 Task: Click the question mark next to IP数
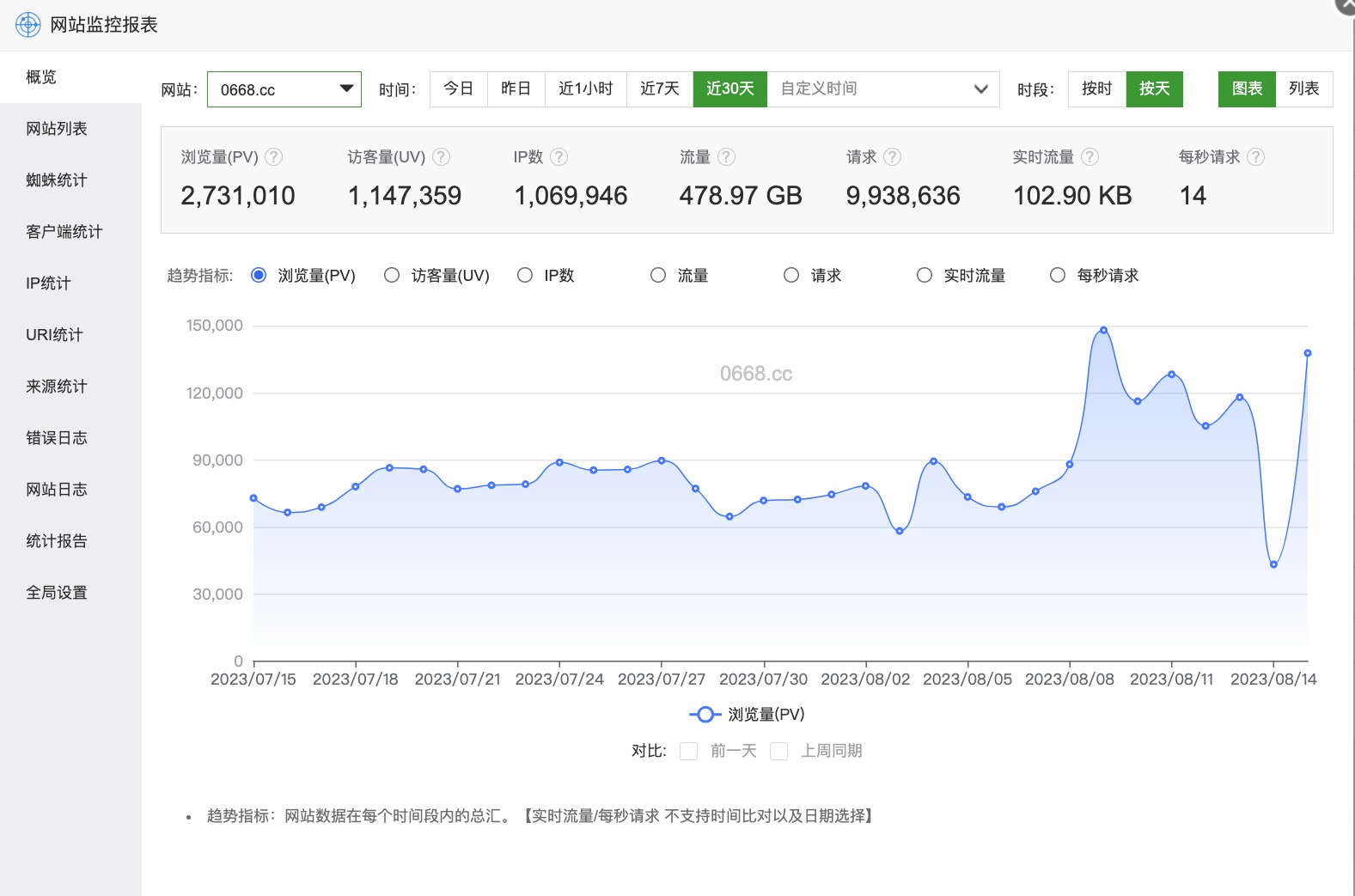click(x=558, y=157)
